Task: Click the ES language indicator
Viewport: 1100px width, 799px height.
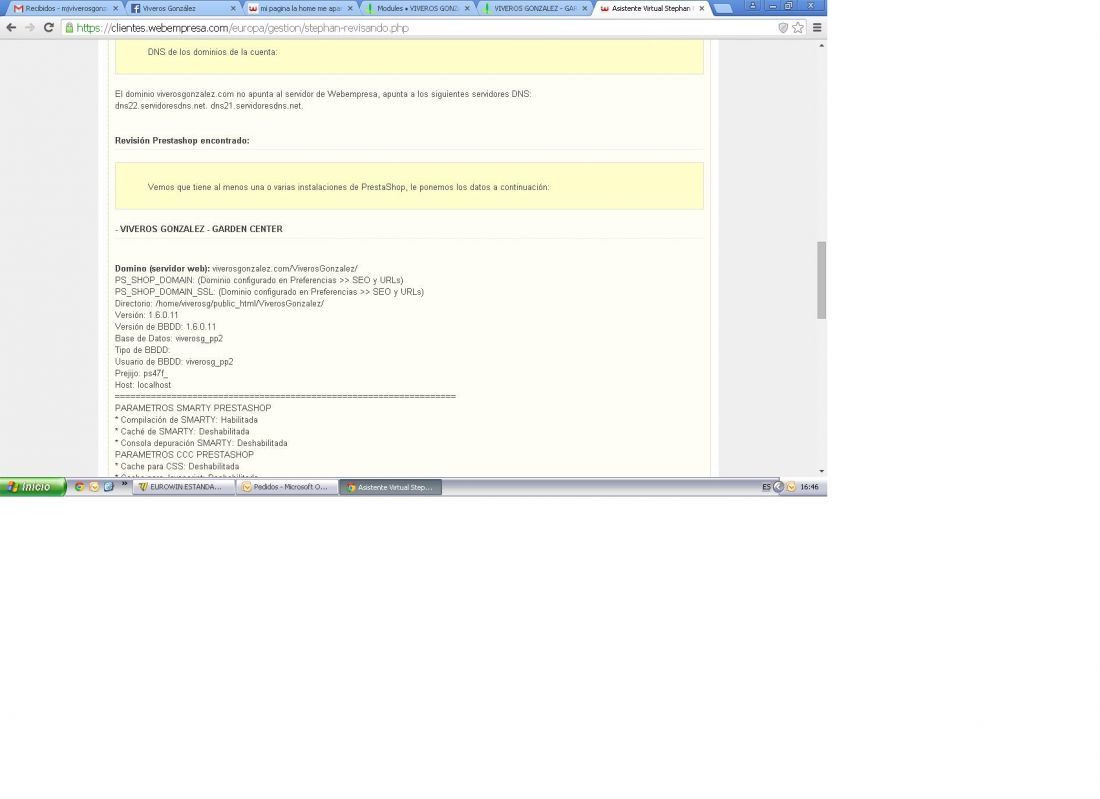Action: point(766,487)
